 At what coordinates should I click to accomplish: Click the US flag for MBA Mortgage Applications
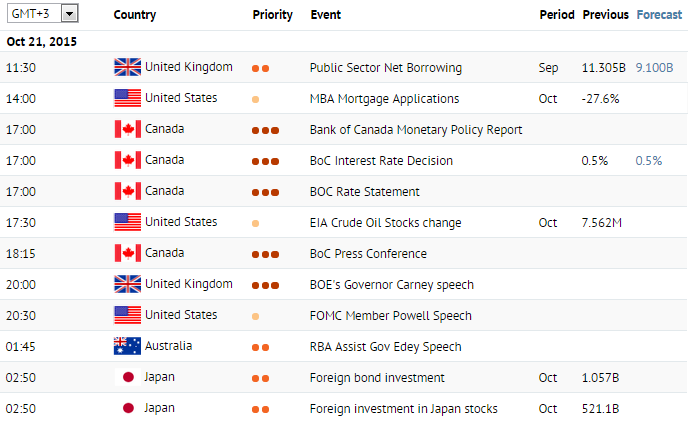click(x=127, y=98)
